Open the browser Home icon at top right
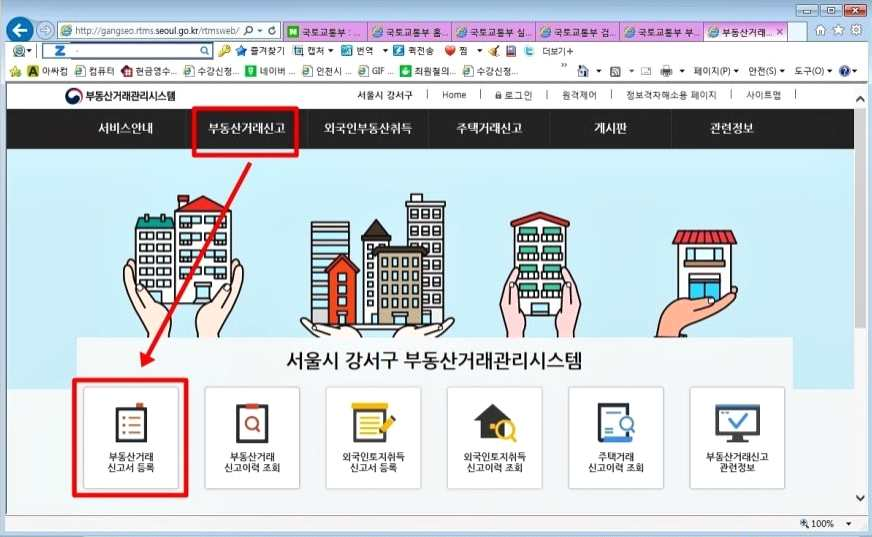872x537 pixels. pos(820,30)
